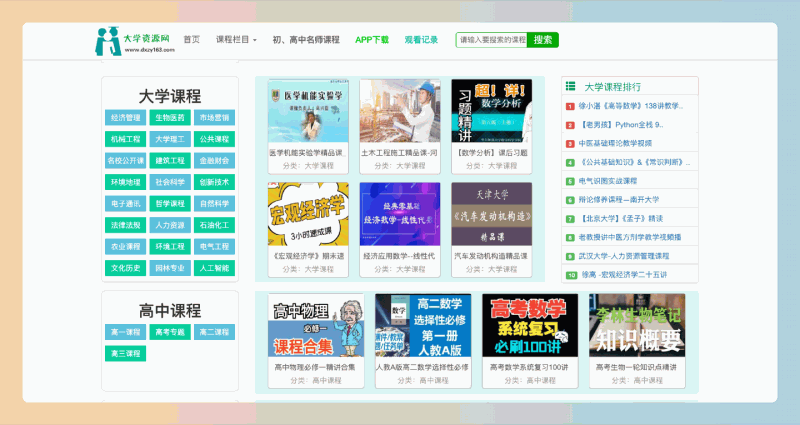The height and width of the screenshot is (425, 800).
Task: Open ranking item 【老男孩】Python全栈
Action: (621, 124)
